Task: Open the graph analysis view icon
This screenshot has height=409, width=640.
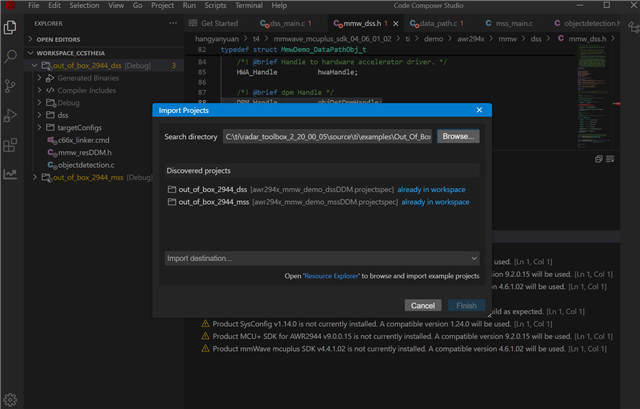Action: 10,174
